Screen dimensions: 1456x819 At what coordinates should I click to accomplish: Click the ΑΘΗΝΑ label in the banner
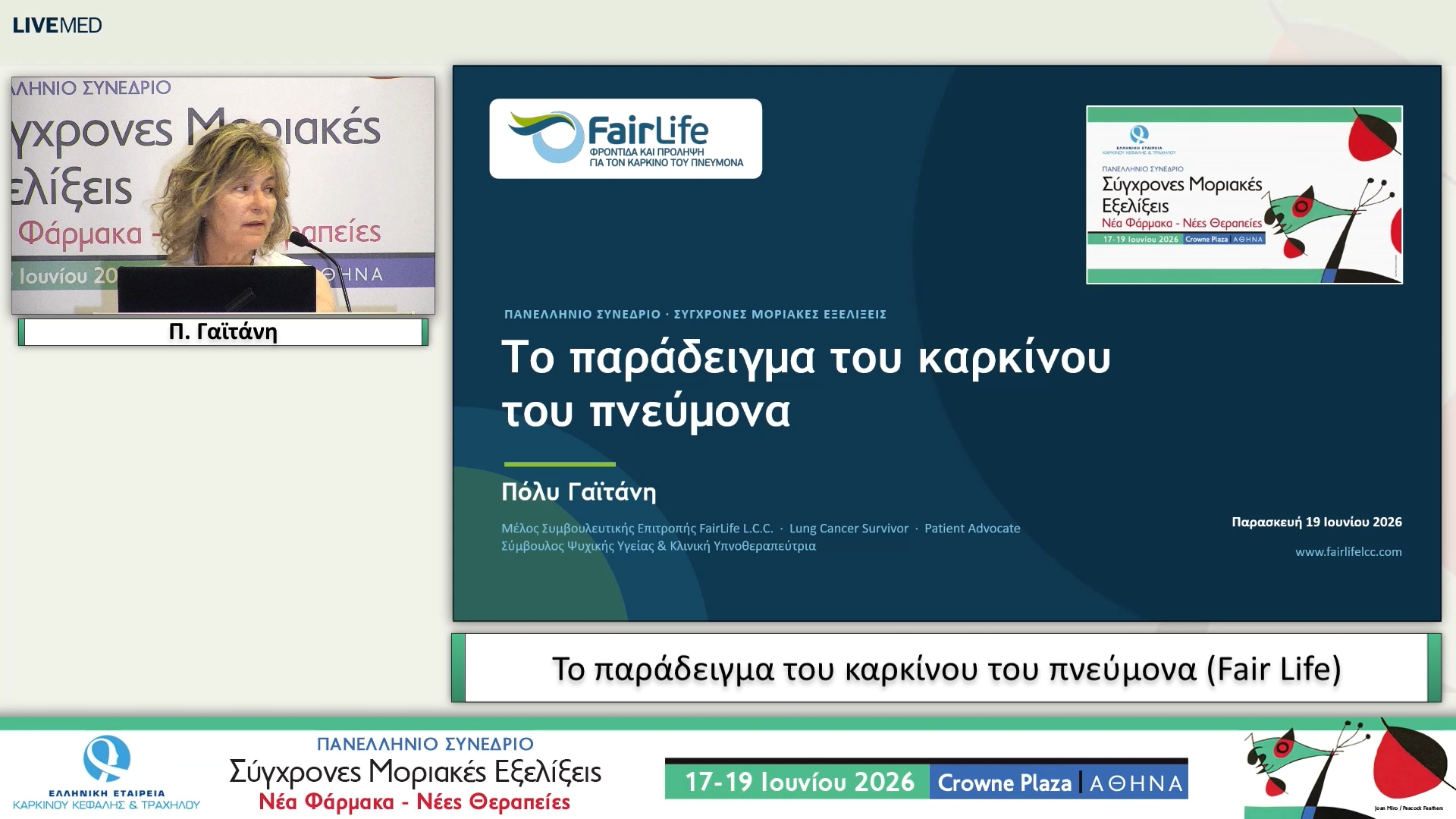click(x=1135, y=783)
